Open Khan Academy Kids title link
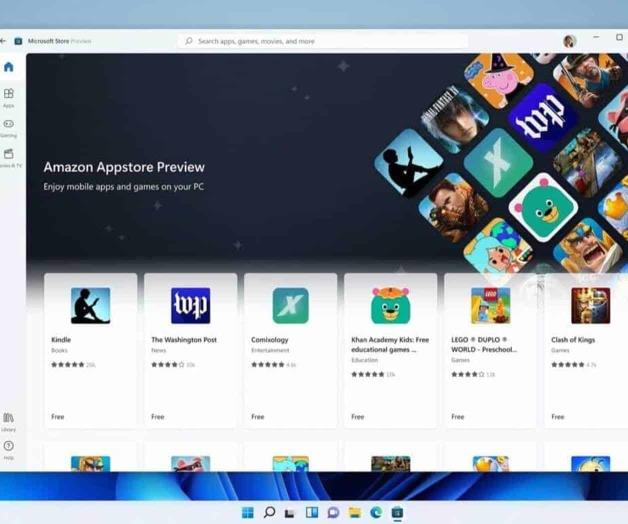This screenshot has height=524, width=628. 390,345
